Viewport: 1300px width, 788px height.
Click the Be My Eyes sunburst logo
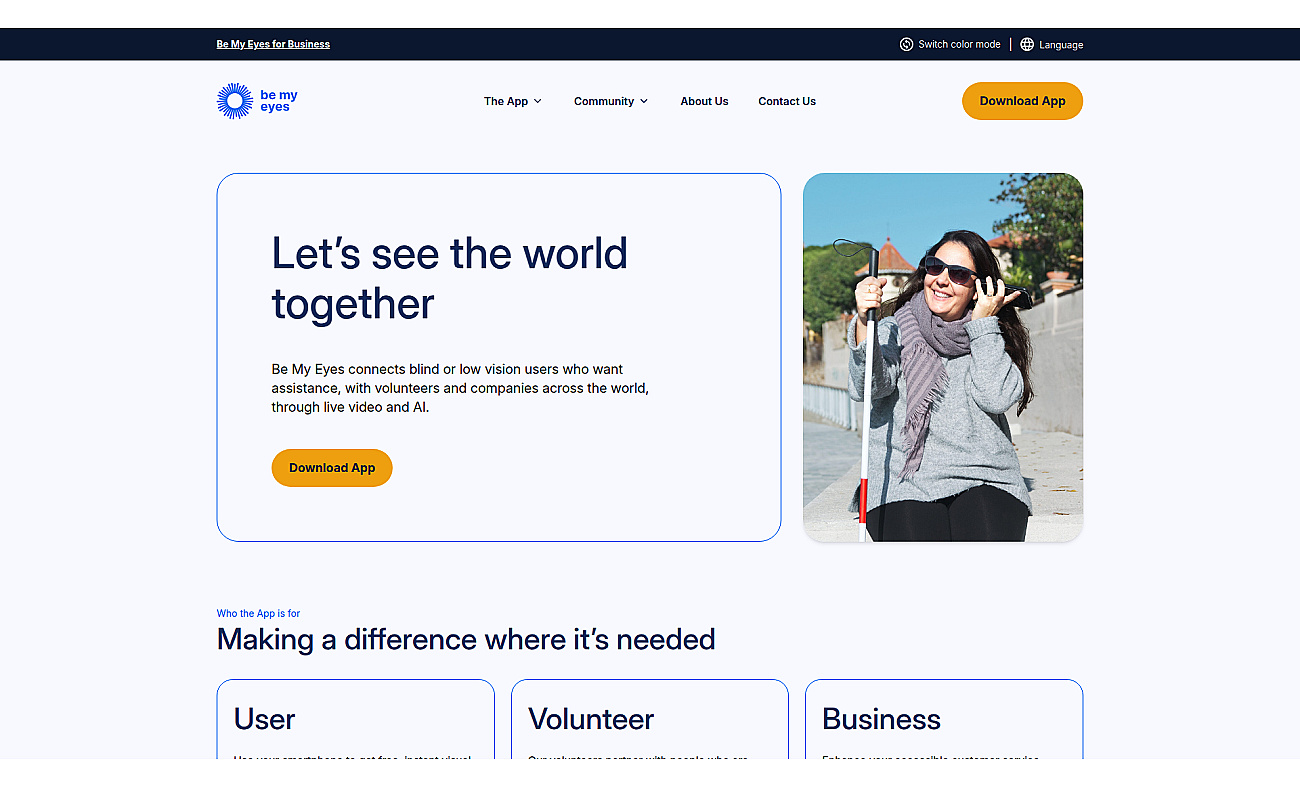[x=234, y=101]
